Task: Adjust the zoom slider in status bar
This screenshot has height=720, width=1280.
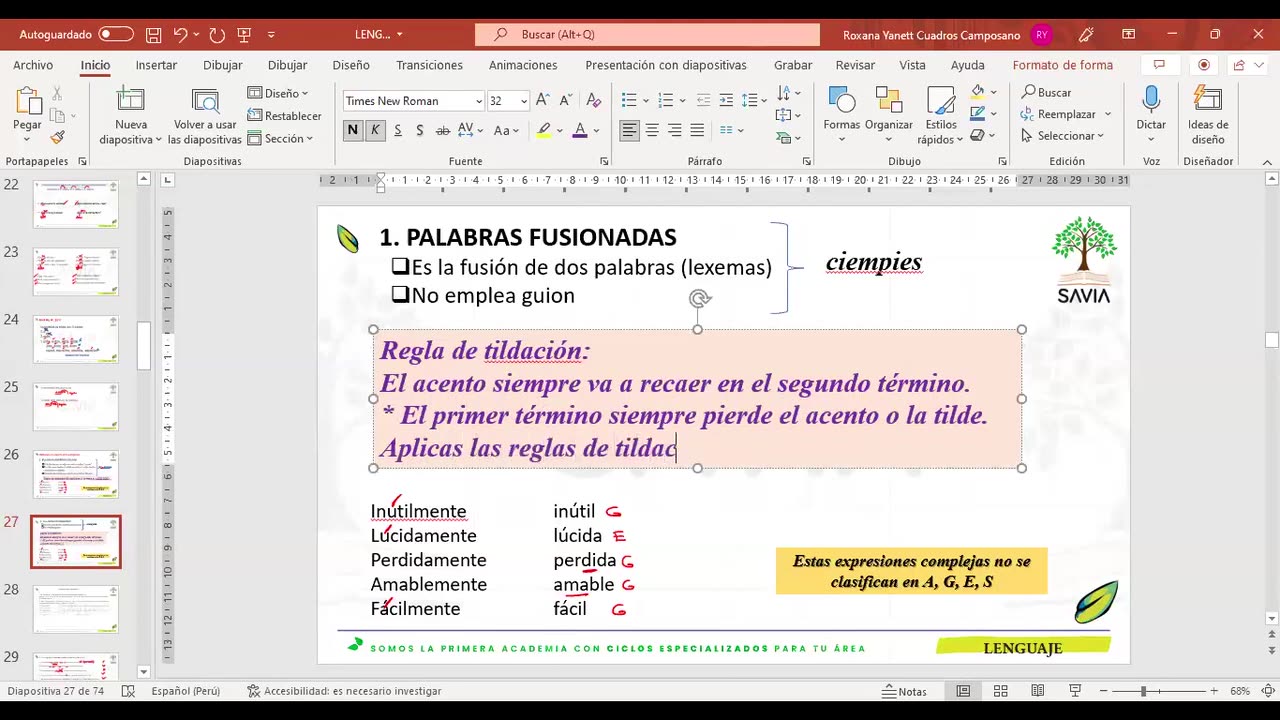Action: pyautogui.click(x=1144, y=691)
